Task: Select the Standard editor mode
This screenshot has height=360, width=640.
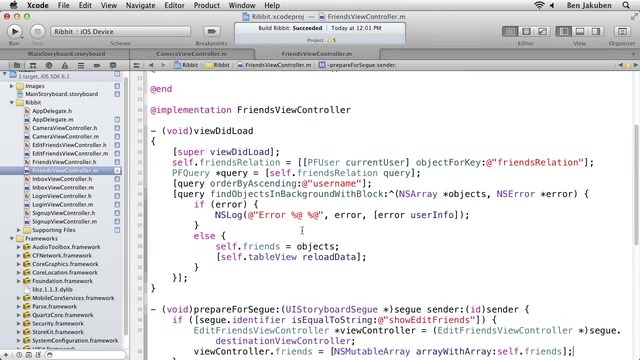Action: [510, 31]
